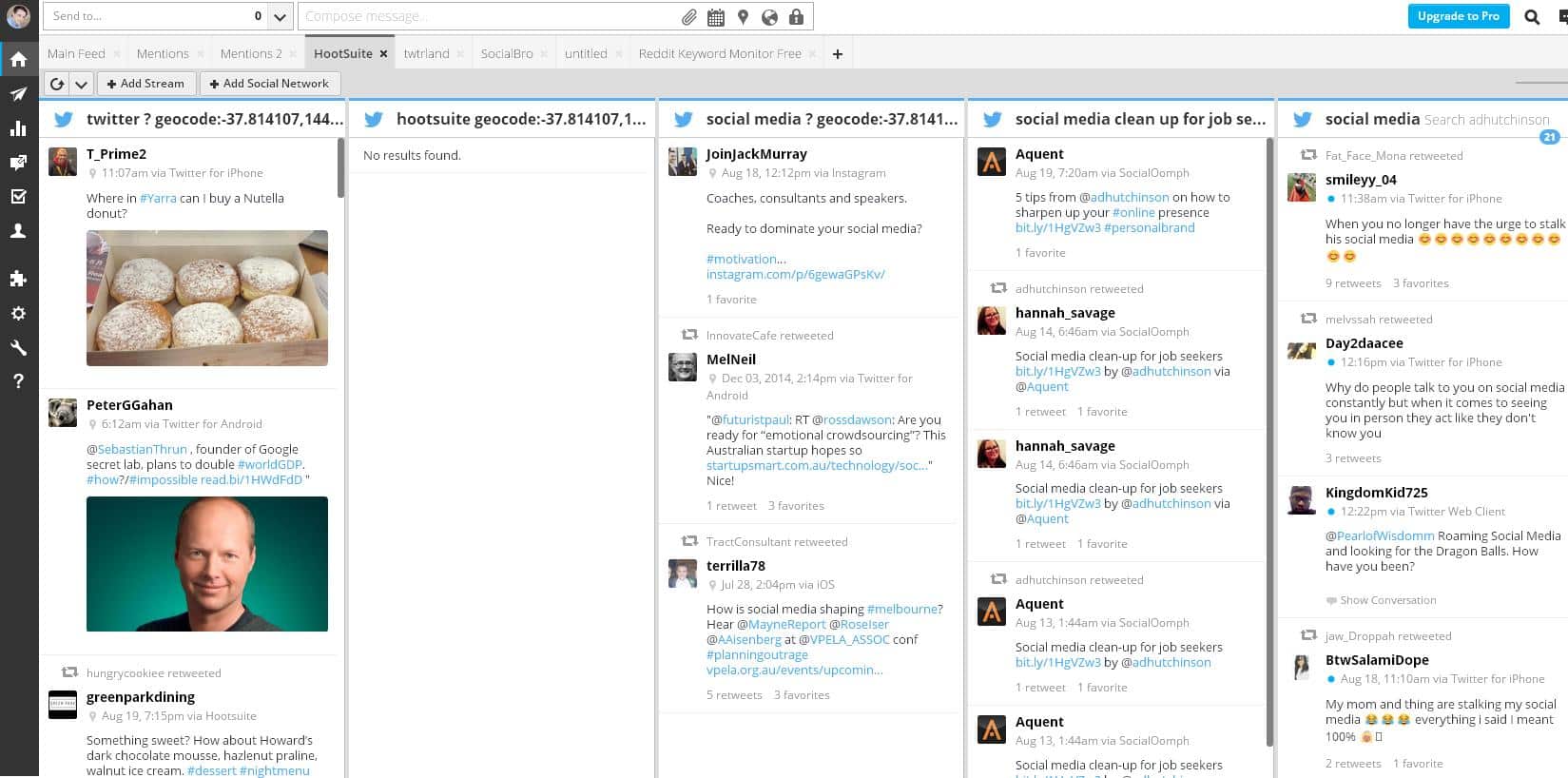Expand Show Conversation under KingdomKid725 tweet

pyautogui.click(x=1387, y=600)
